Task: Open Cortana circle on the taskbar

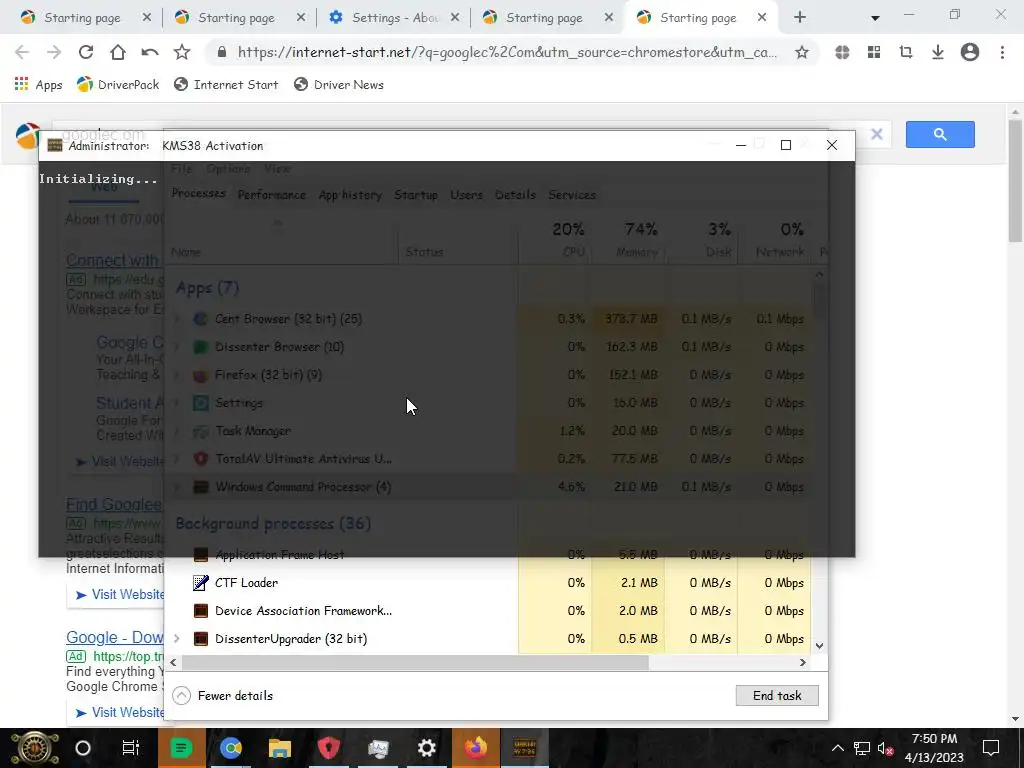Action: (x=83, y=748)
